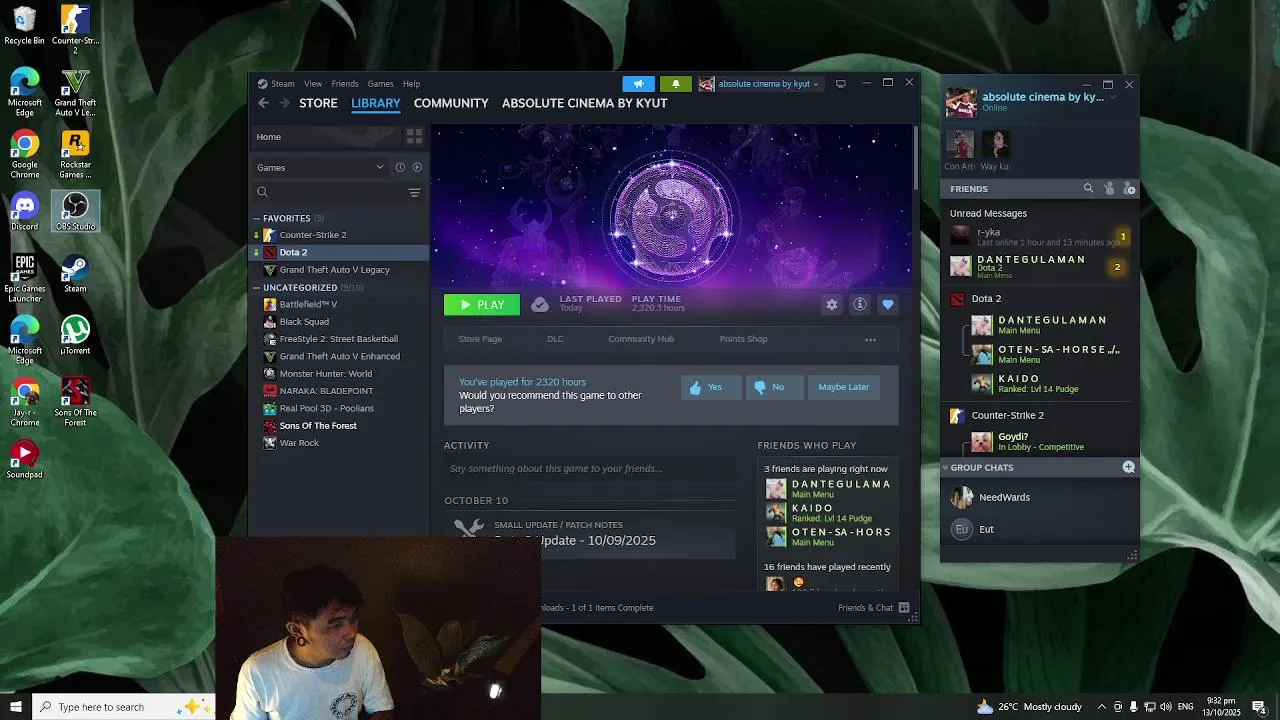Toggle sort by recent activity clock icon
Screen dimensions: 1280x720
point(400,168)
